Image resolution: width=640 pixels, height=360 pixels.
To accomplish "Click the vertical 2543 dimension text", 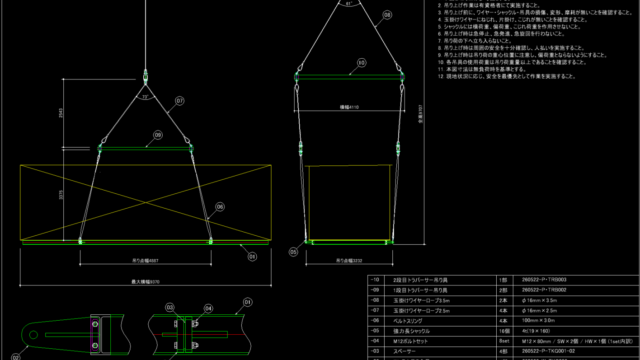I will pyautogui.click(x=61, y=113).
